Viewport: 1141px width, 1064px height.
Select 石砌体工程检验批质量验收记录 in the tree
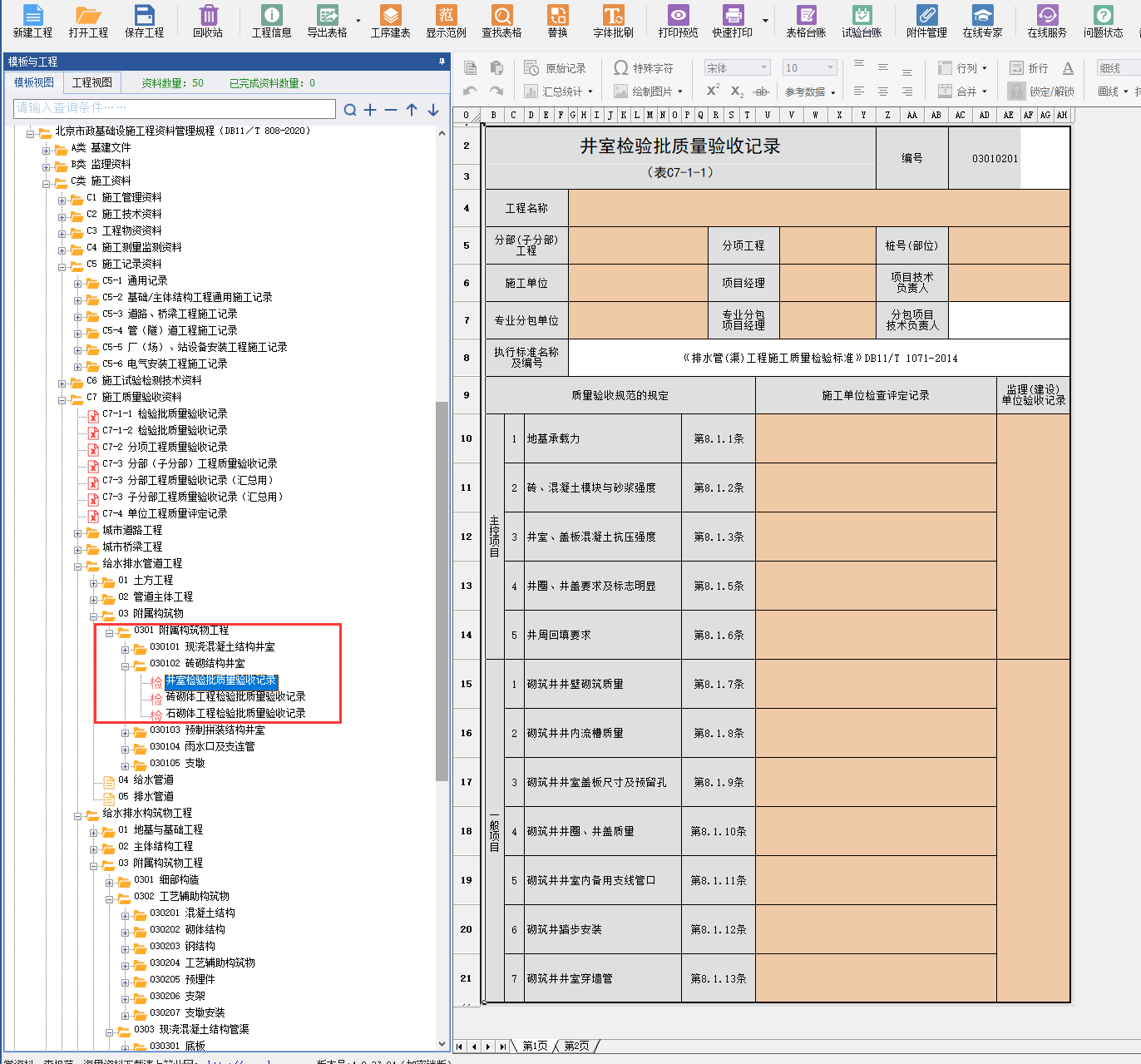[x=235, y=714]
